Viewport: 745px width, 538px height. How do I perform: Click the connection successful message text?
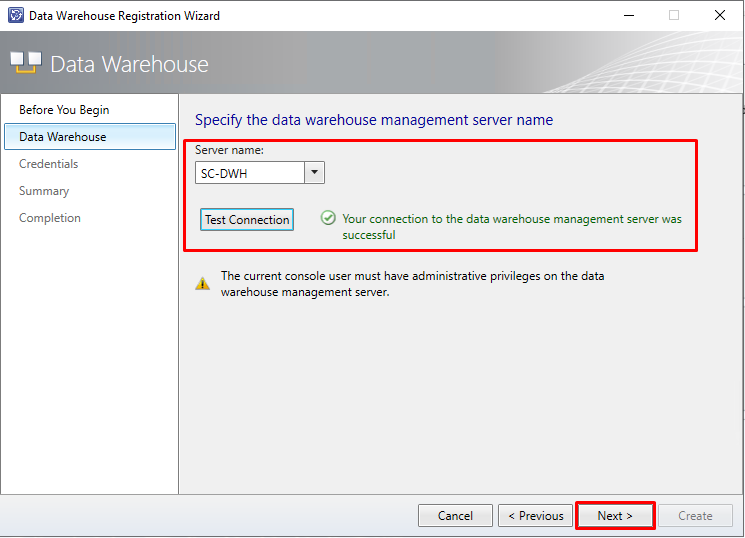[x=512, y=227]
